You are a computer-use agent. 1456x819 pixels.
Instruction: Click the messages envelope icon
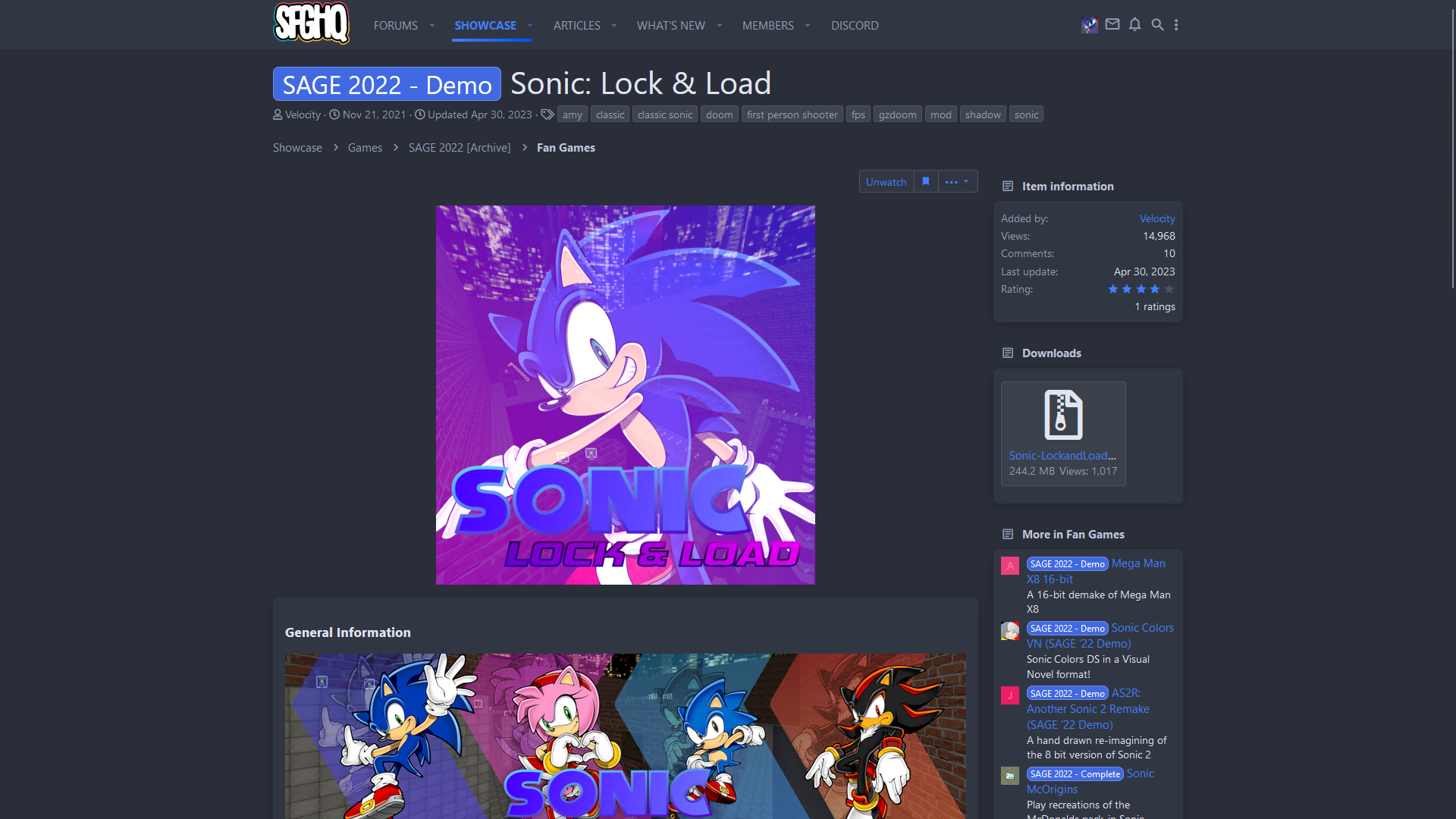tap(1112, 25)
